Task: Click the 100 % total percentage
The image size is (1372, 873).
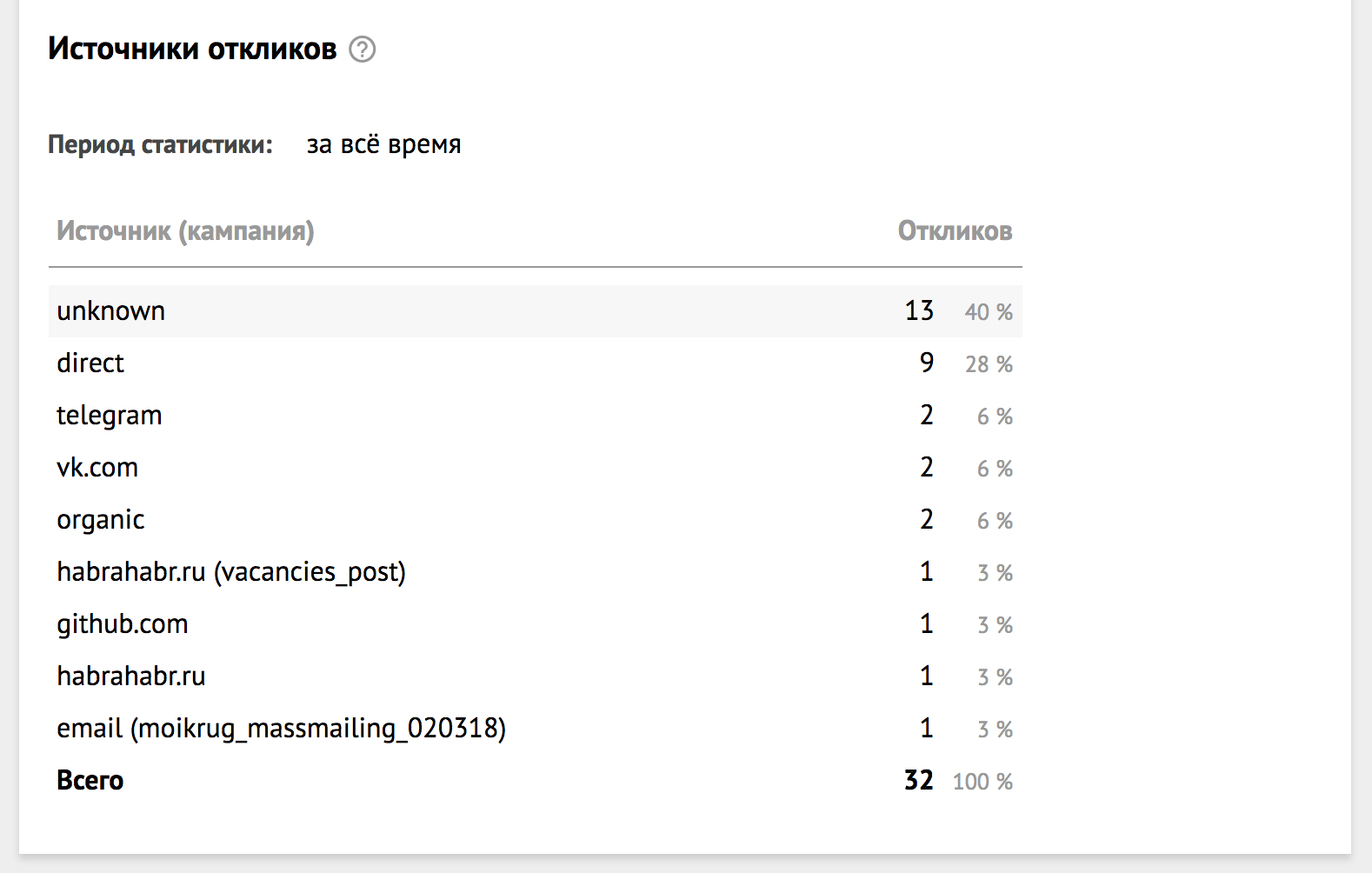Action: (x=982, y=782)
